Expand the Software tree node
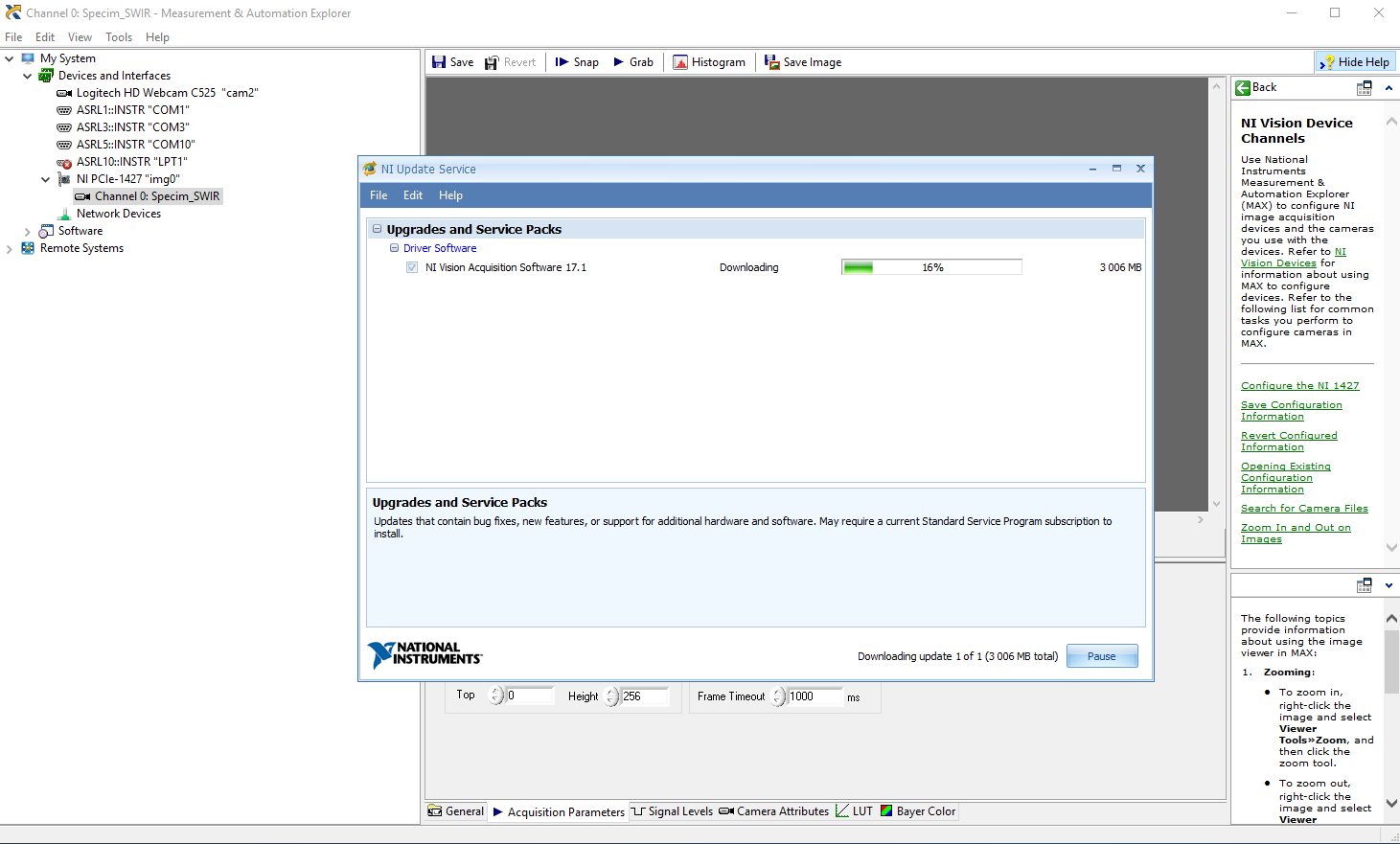Viewport: 1400px width, 844px height. click(x=27, y=232)
